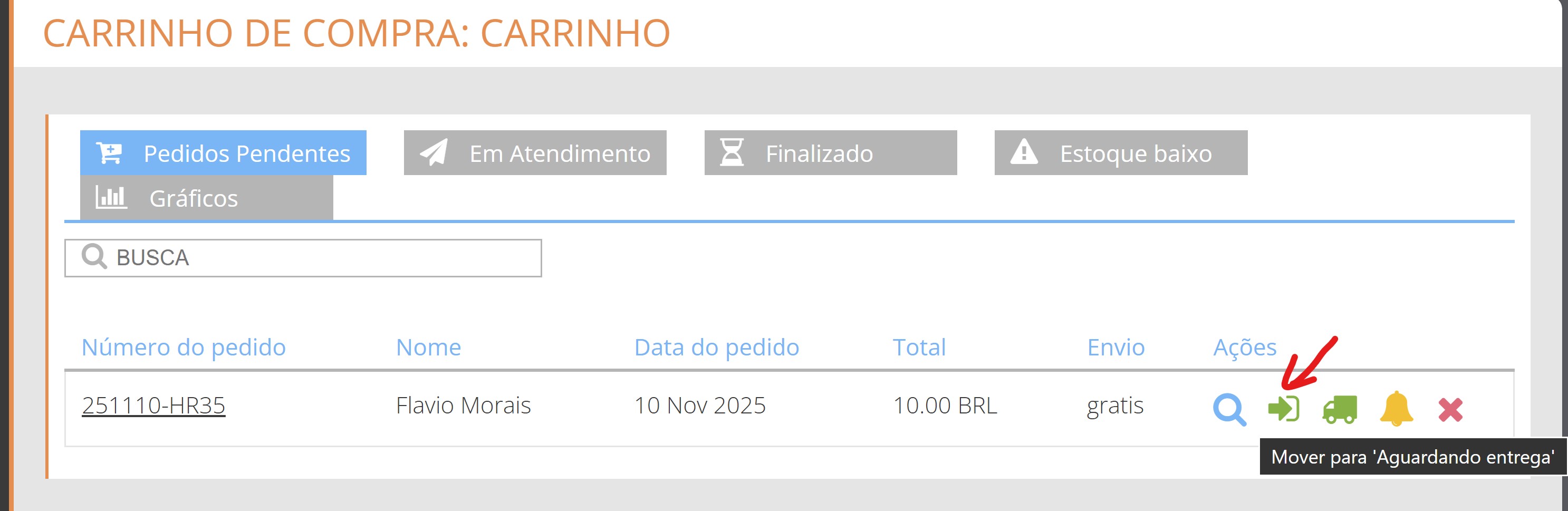
Task: Sort by the Data do pedido column header
Action: pyautogui.click(x=716, y=347)
